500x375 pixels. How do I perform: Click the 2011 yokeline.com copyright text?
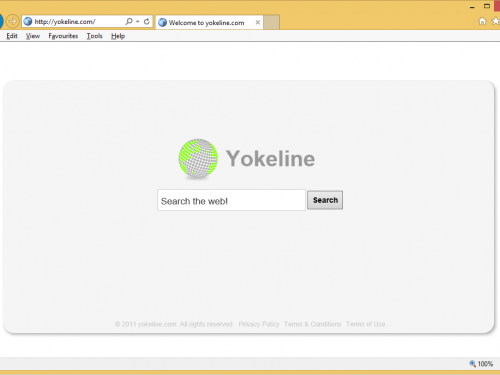174,324
